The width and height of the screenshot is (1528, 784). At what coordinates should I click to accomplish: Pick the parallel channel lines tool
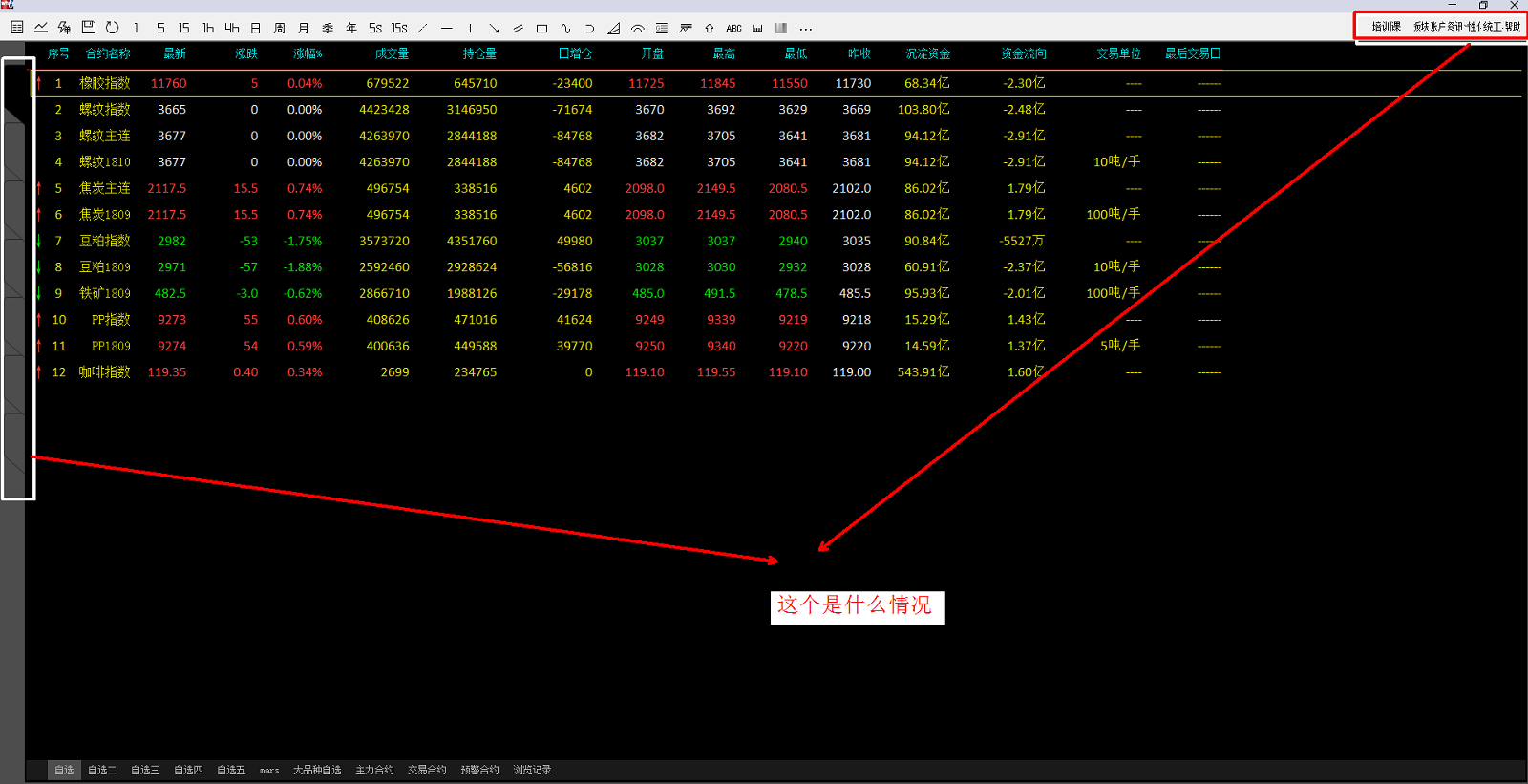coord(519,28)
